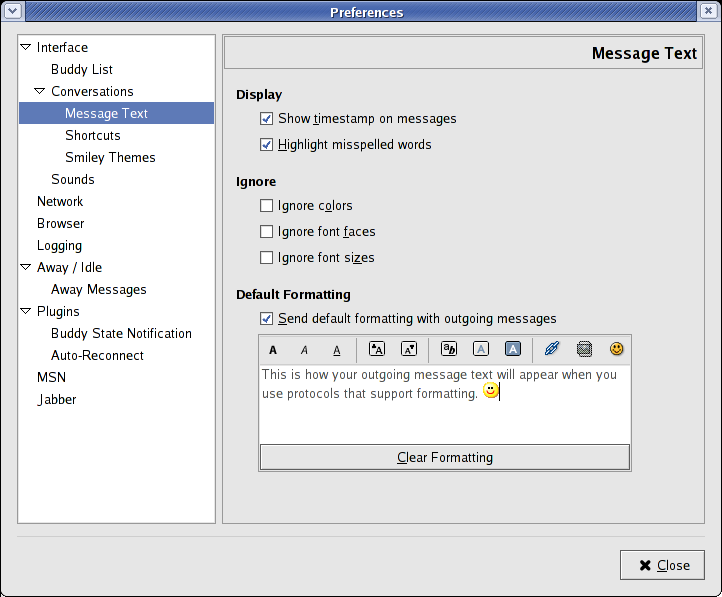Viewport: 722px width, 597px height.
Task: Toggle underline in the formatting toolbar
Action: pyautogui.click(x=337, y=350)
